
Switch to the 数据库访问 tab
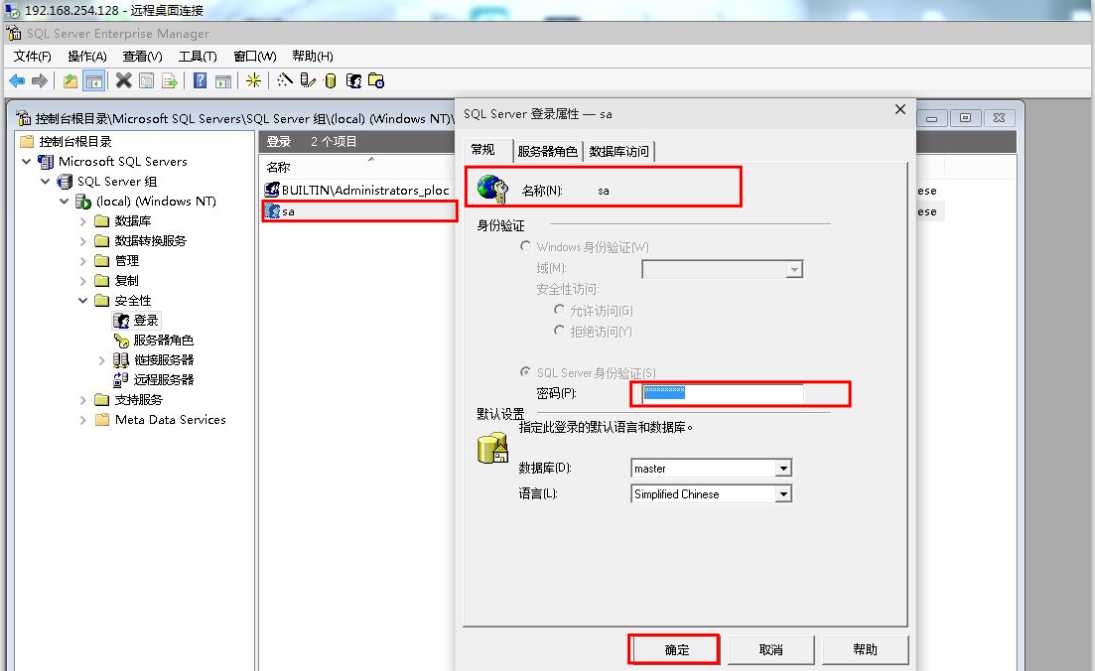(x=619, y=151)
